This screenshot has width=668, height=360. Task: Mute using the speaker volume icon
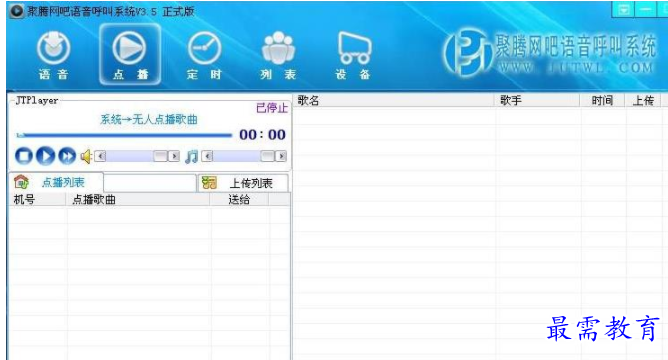point(86,156)
